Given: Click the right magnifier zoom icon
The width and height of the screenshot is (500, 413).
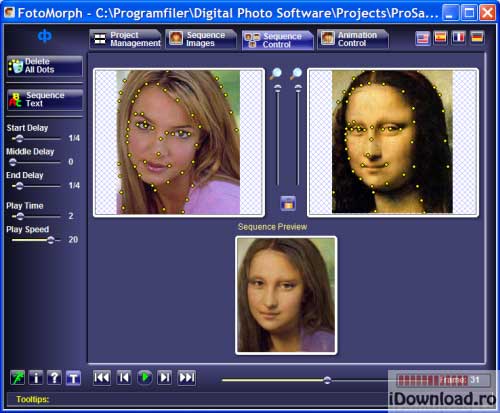Looking at the screenshot, I should (296, 73).
